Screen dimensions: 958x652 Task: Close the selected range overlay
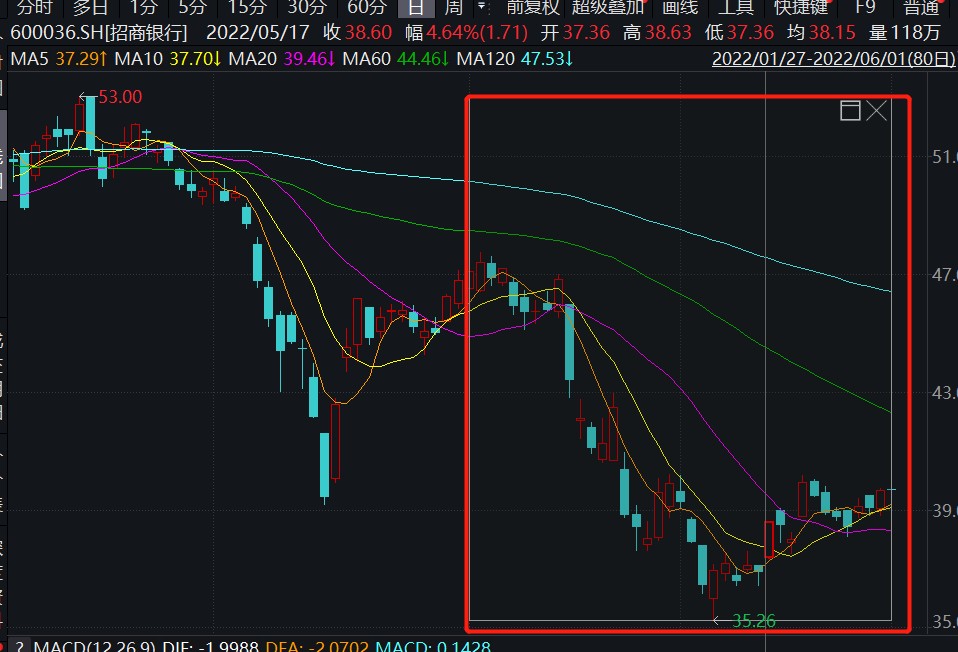877,111
